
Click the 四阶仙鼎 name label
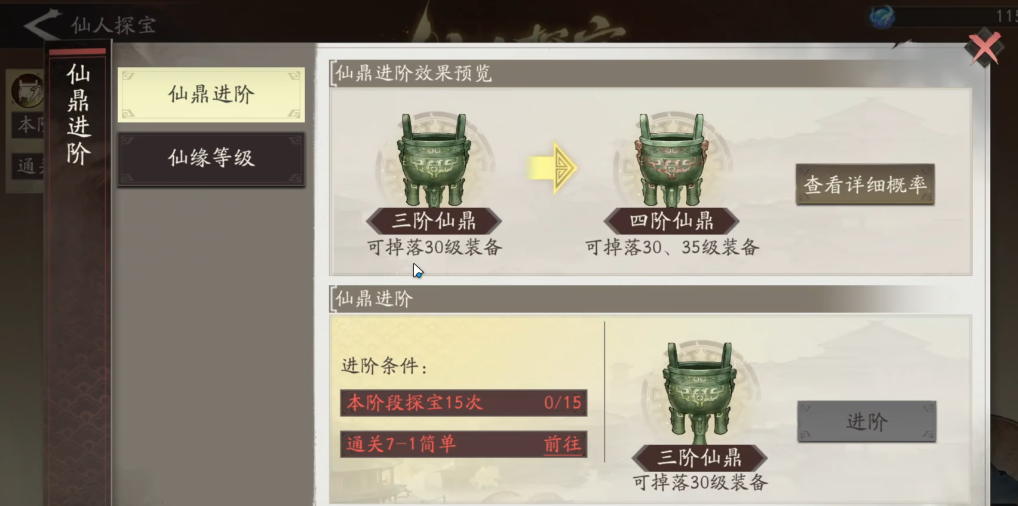pos(671,221)
